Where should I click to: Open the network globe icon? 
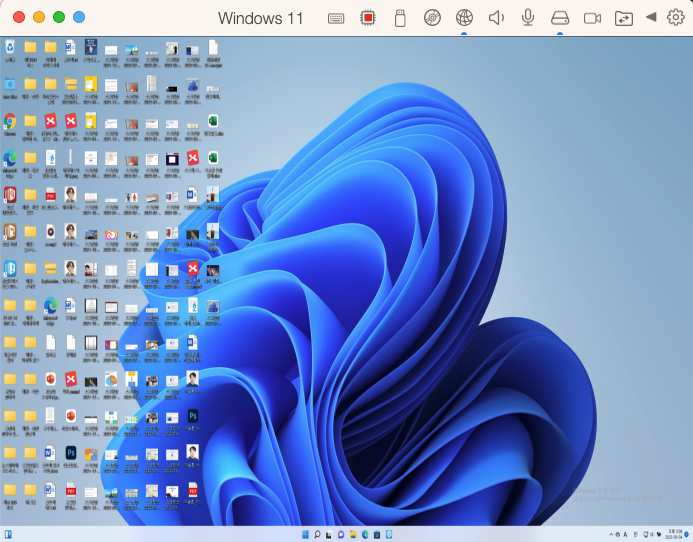coord(464,18)
